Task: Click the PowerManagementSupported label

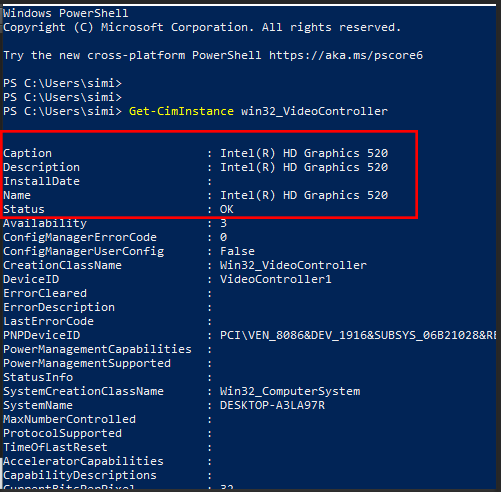Action: point(87,363)
